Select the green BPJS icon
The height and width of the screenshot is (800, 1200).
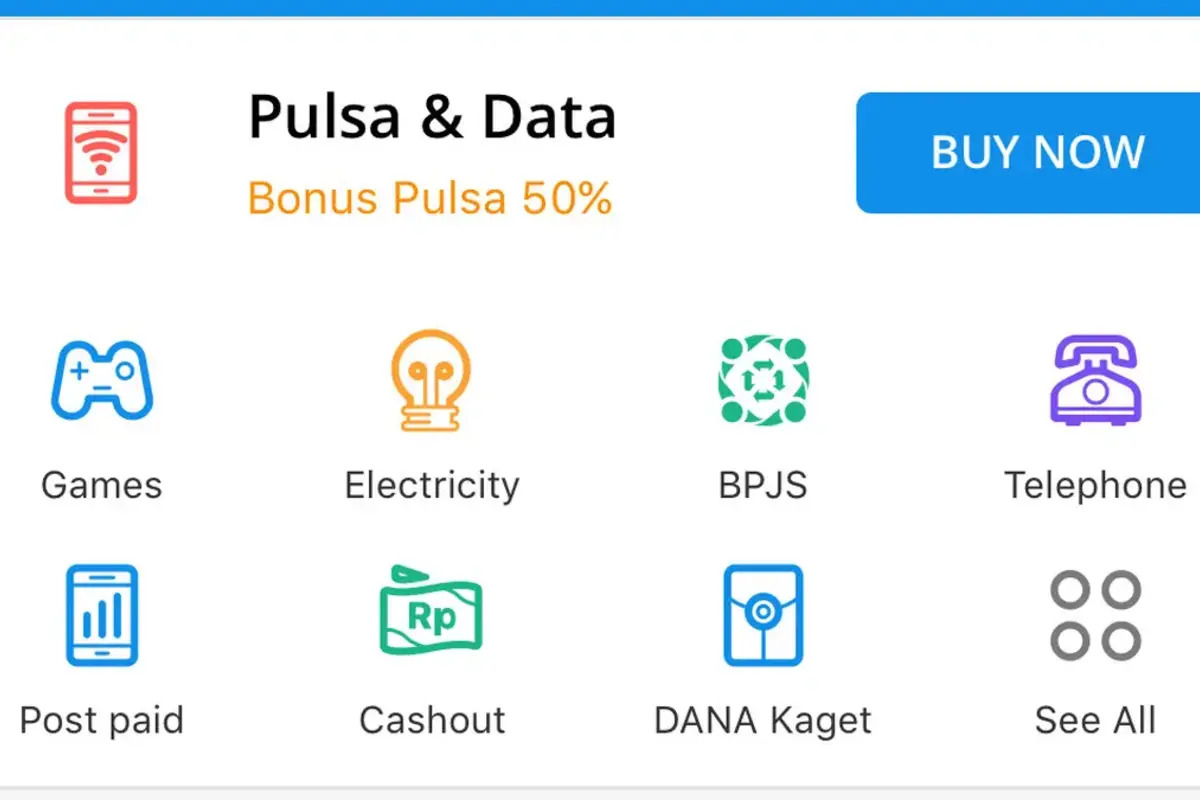(763, 380)
